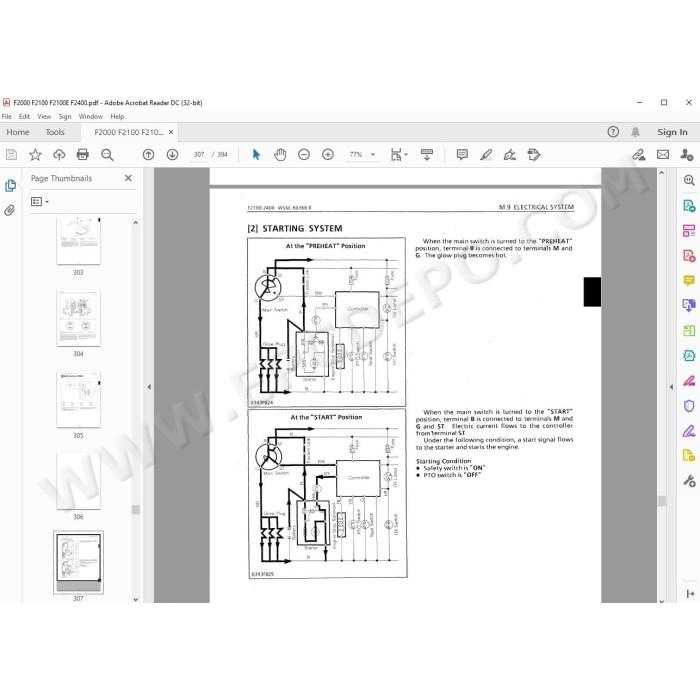This screenshot has width=700, height=700.
Task: Switch to the Tools tab
Action: coord(55,132)
